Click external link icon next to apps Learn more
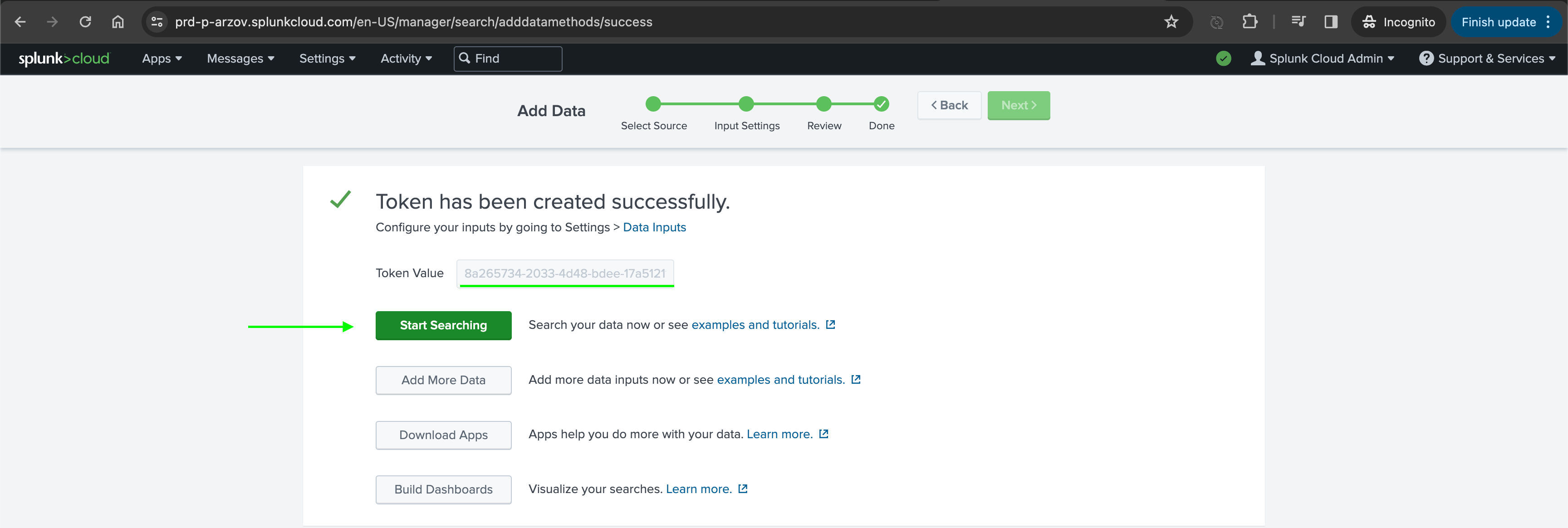The image size is (1568, 528). pyautogui.click(x=823, y=434)
